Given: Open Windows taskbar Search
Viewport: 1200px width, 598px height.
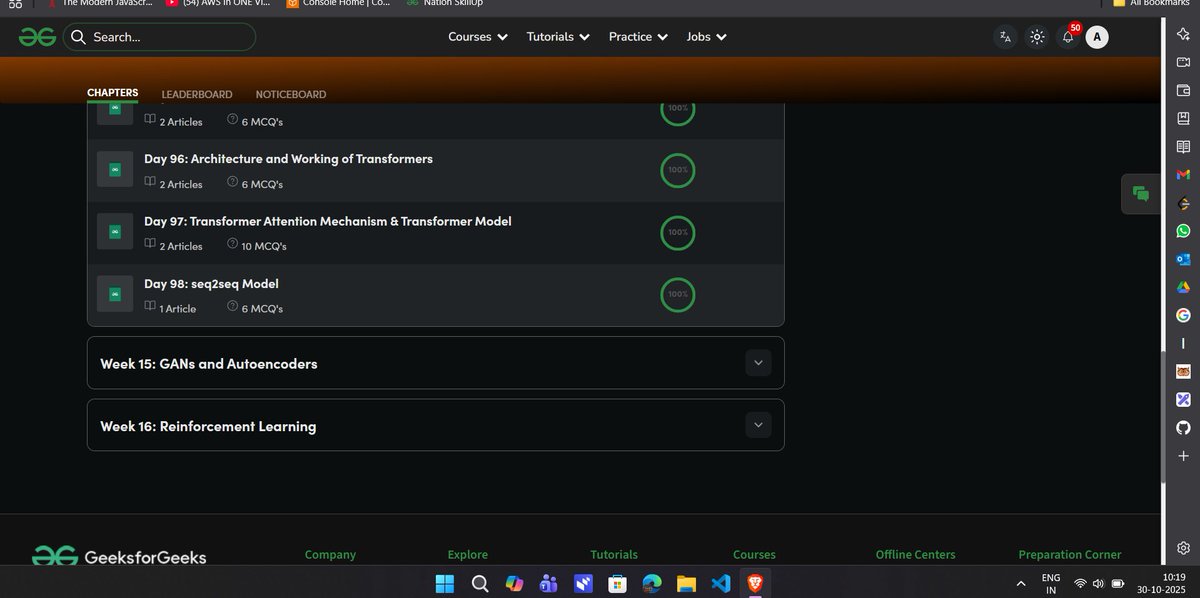Looking at the screenshot, I should 479,583.
